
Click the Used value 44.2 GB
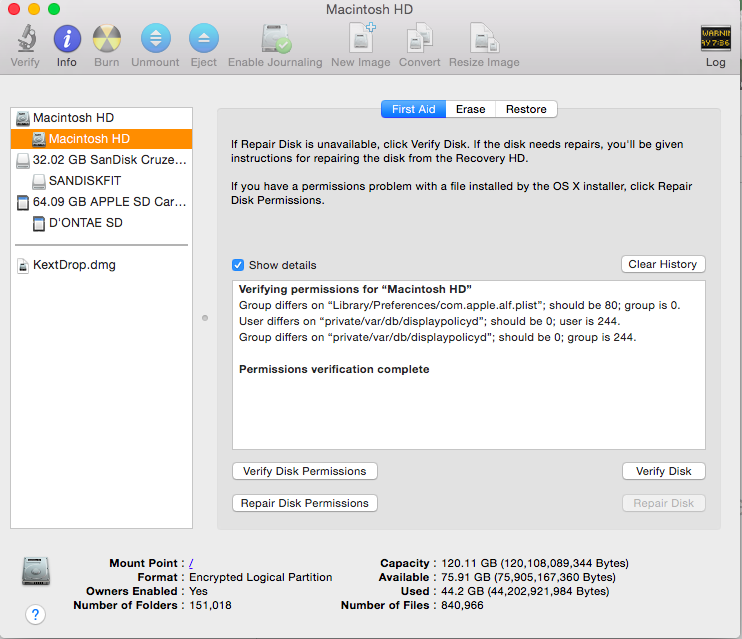click(525, 591)
